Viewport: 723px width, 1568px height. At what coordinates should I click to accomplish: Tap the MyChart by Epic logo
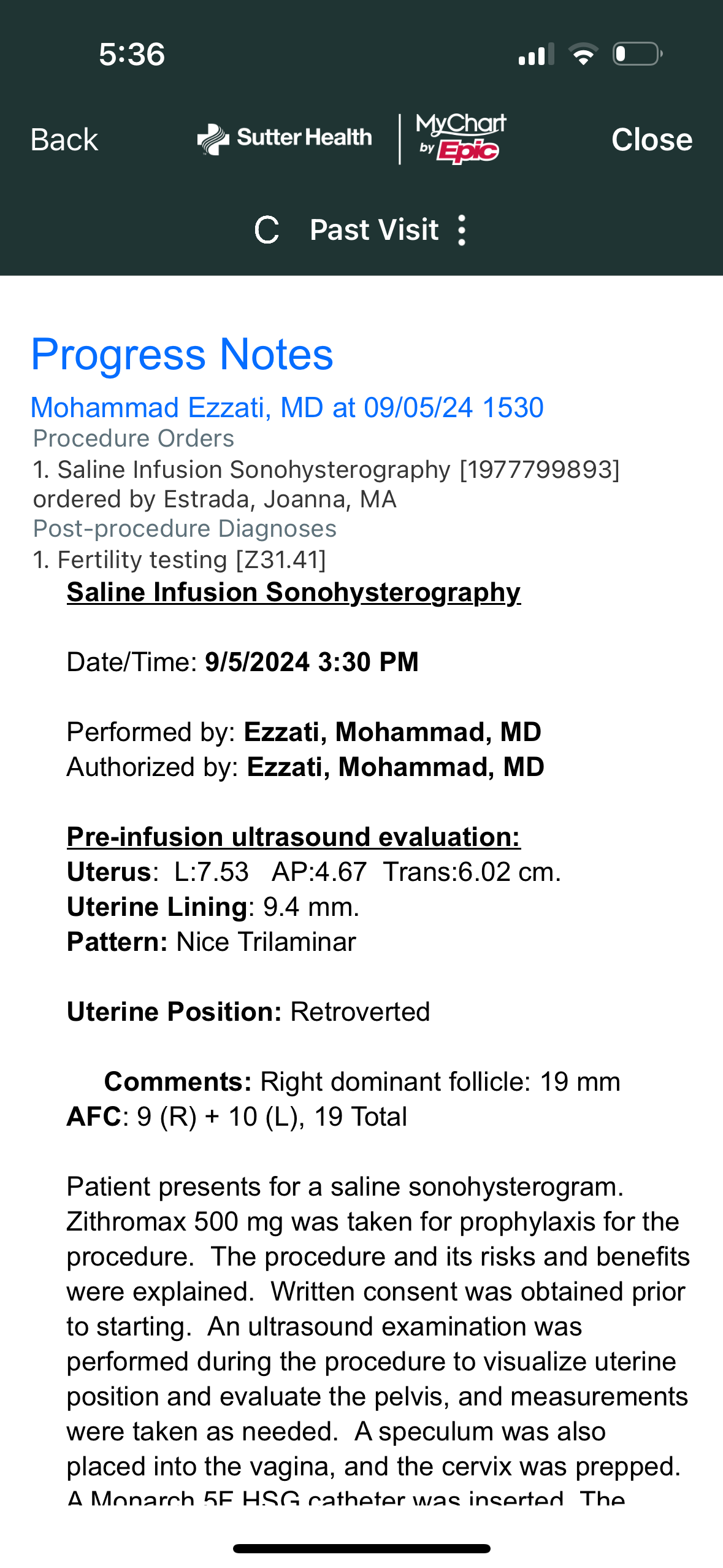pyautogui.click(x=461, y=139)
